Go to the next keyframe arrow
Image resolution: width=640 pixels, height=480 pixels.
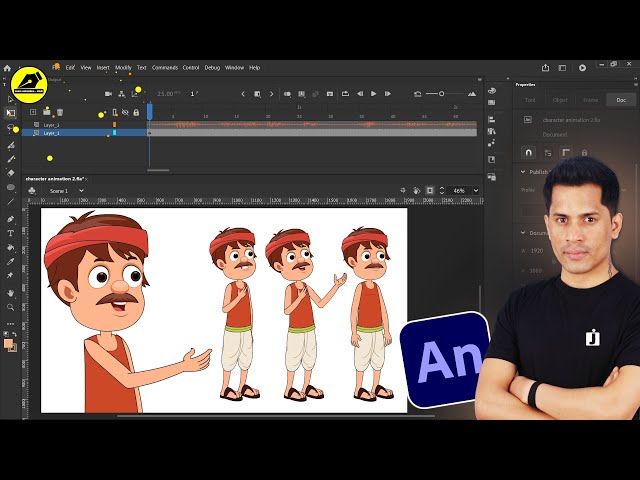271,94
